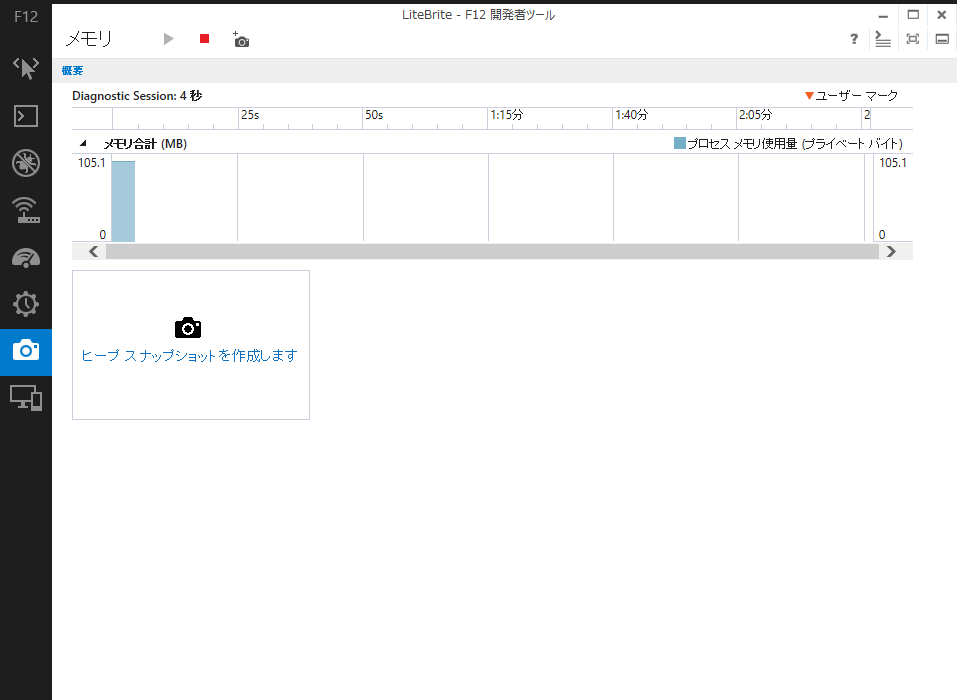Open the 概要 breadcrumb link
This screenshot has width=957, height=700.
(x=71, y=70)
